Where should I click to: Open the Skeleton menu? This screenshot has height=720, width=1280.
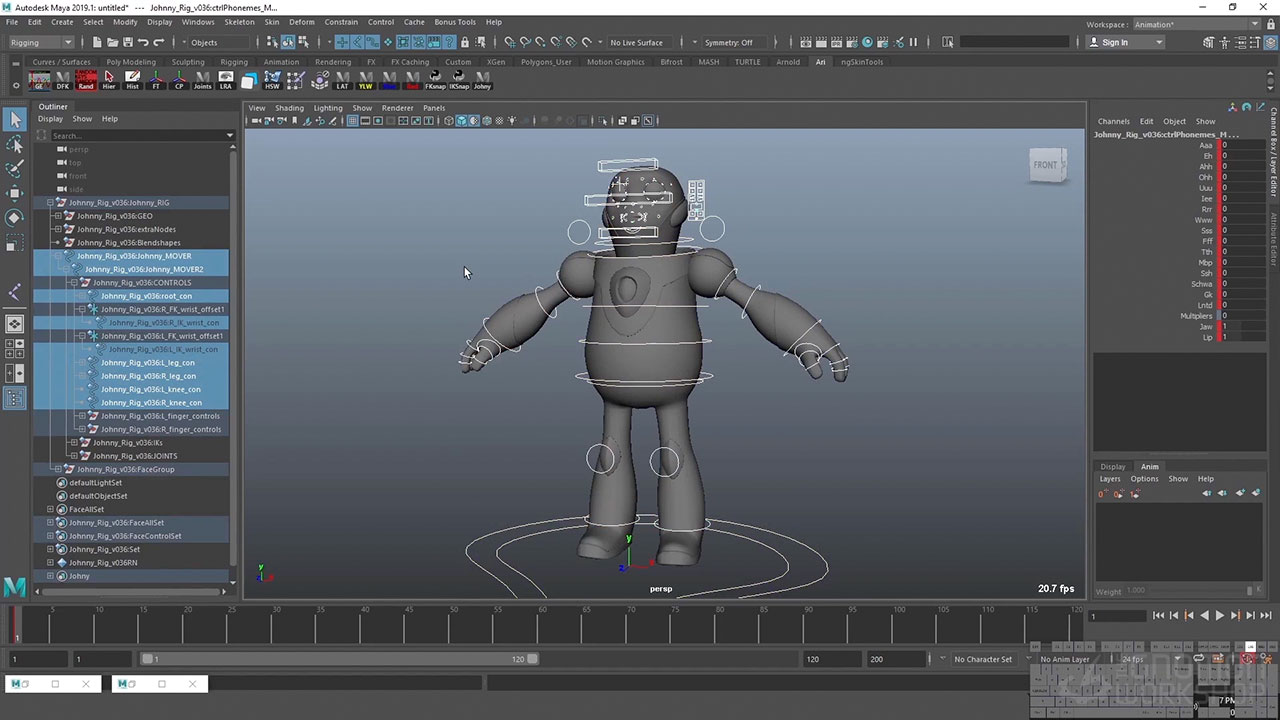point(239,22)
